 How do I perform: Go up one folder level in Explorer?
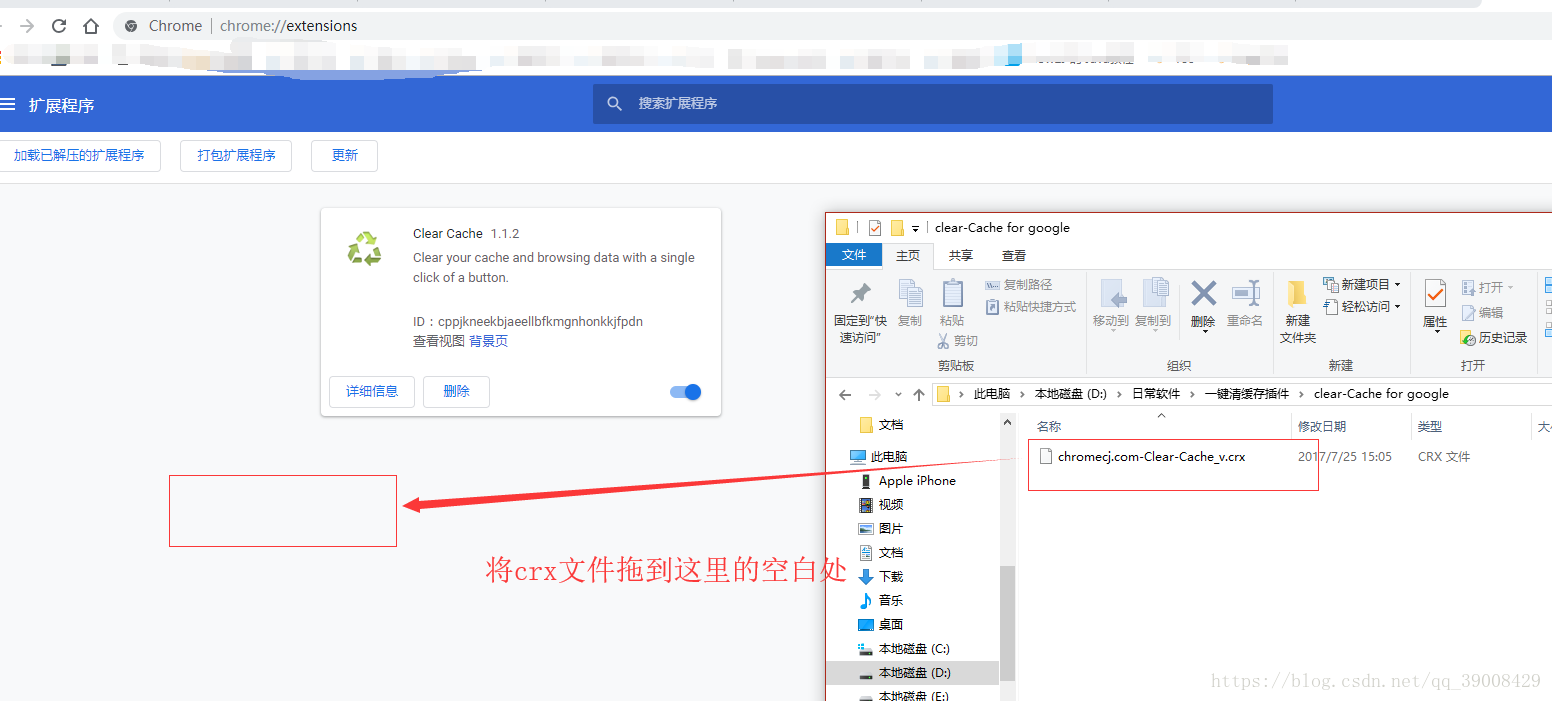pos(919,394)
